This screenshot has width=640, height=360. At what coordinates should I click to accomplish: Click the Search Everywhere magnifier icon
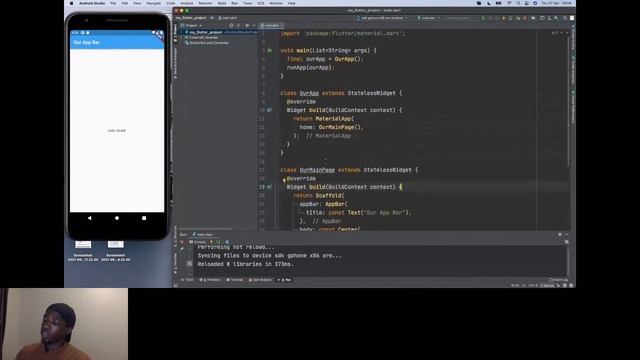coord(565,18)
